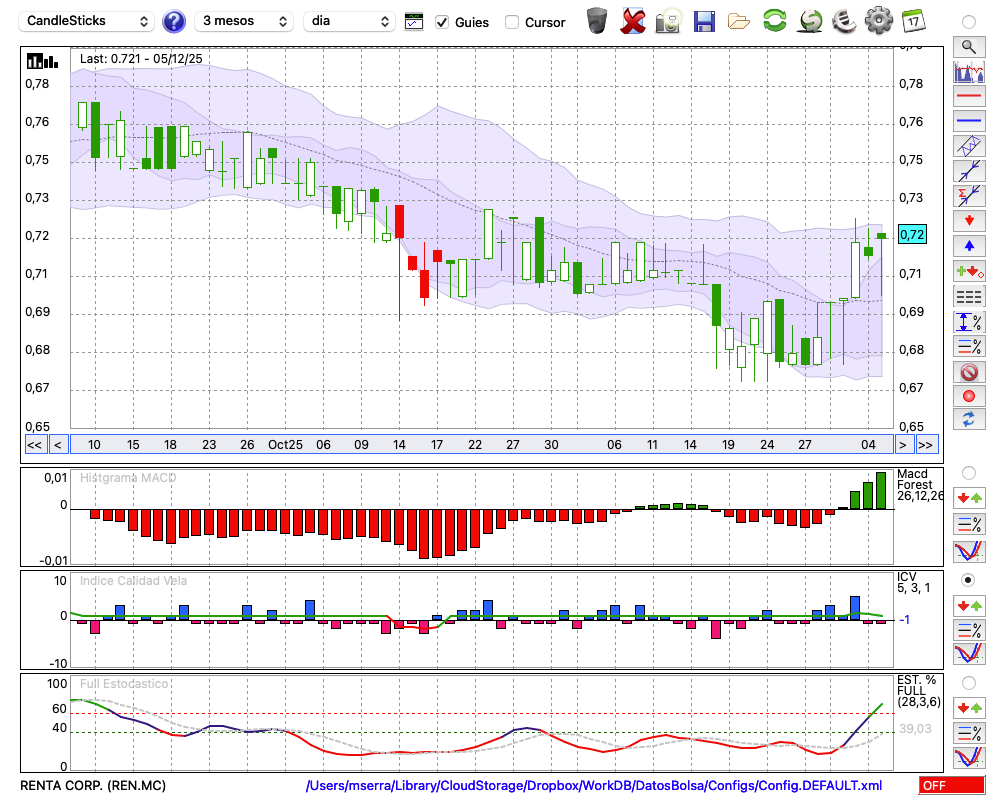The image size is (1000, 800).
Task: Enable the Cursor checkbox
Action: click(x=511, y=22)
